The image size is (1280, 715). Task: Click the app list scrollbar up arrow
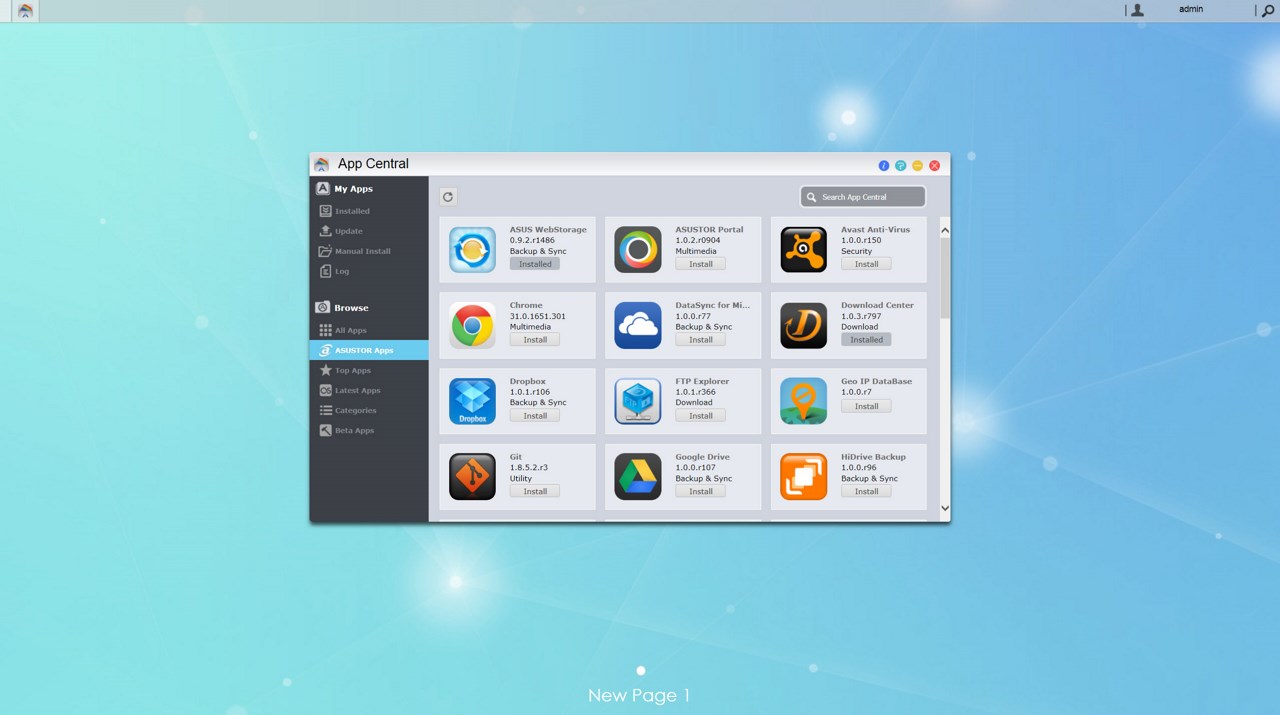click(x=945, y=231)
